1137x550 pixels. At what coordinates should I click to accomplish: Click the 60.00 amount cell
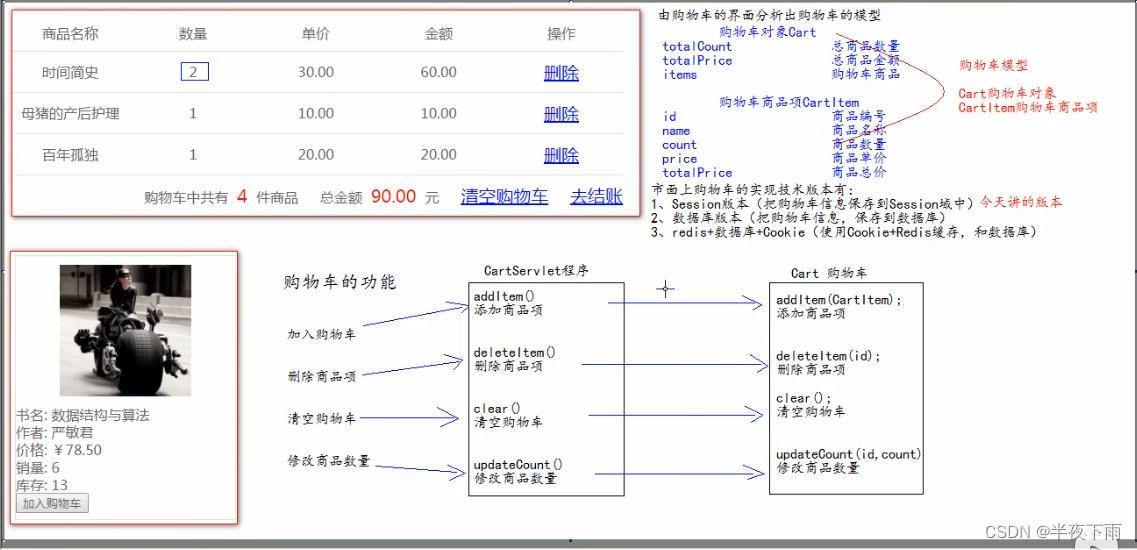[439, 73]
